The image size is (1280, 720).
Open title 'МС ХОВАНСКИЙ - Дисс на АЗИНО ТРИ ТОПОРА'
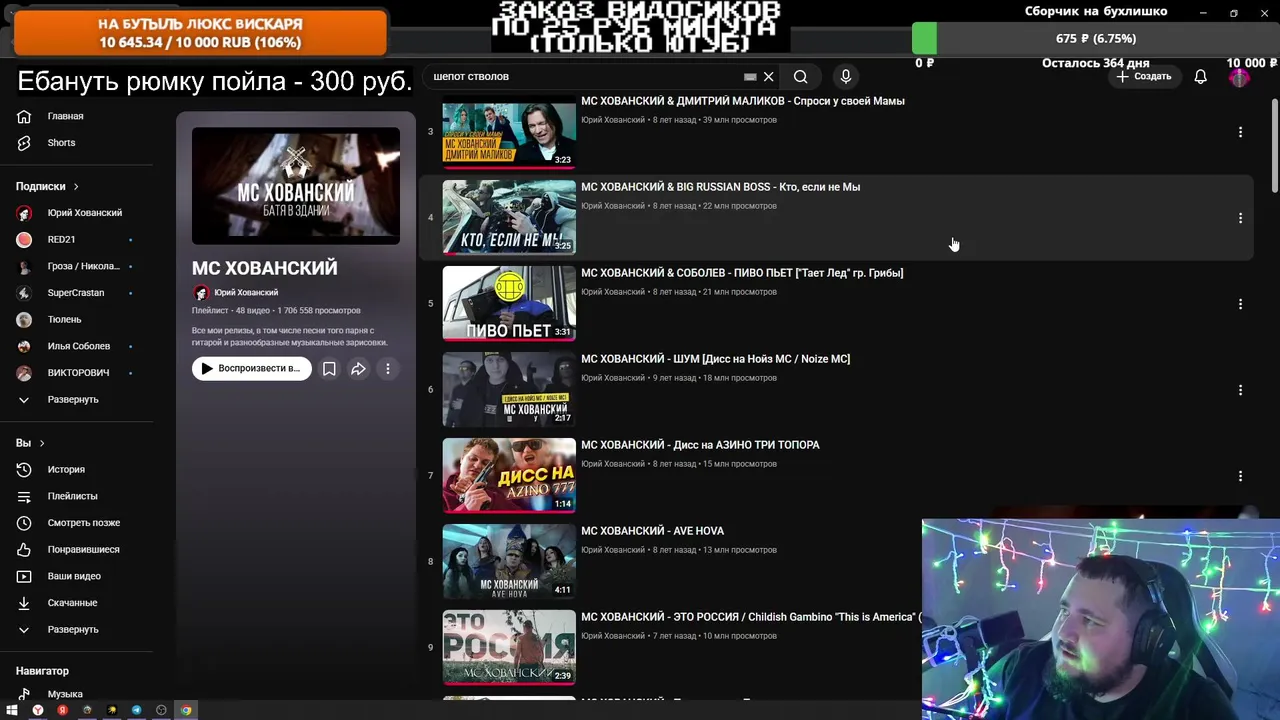pos(700,445)
